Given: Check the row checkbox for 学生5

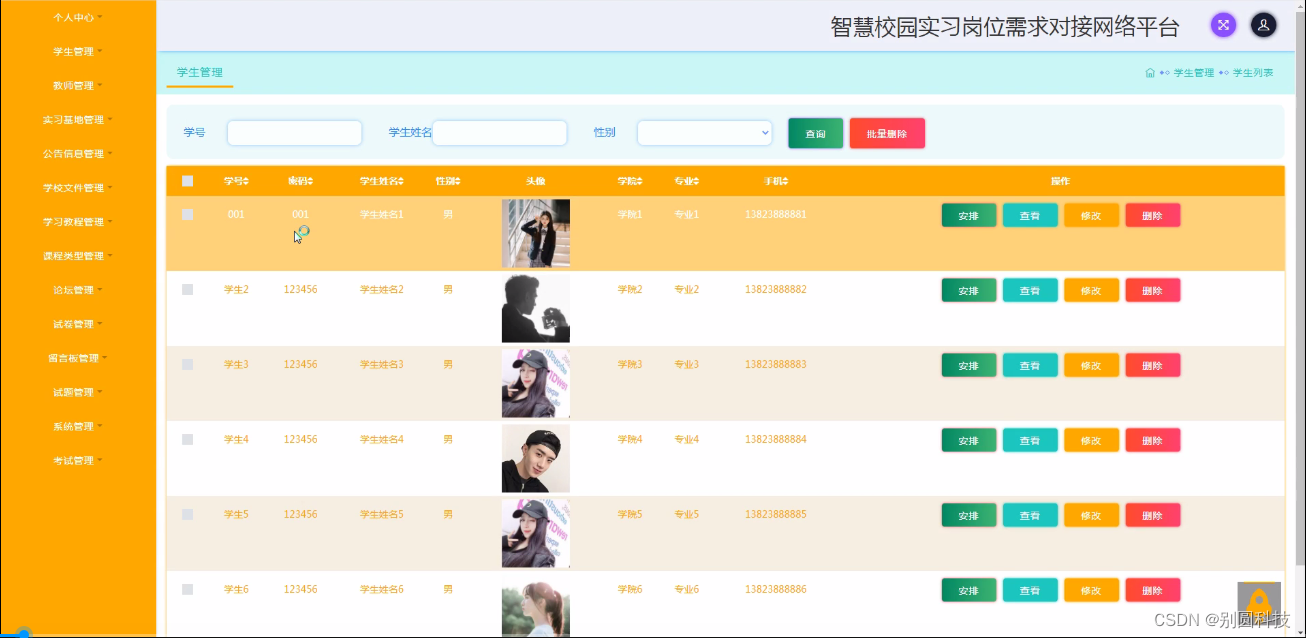Looking at the screenshot, I should (x=187, y=514).
